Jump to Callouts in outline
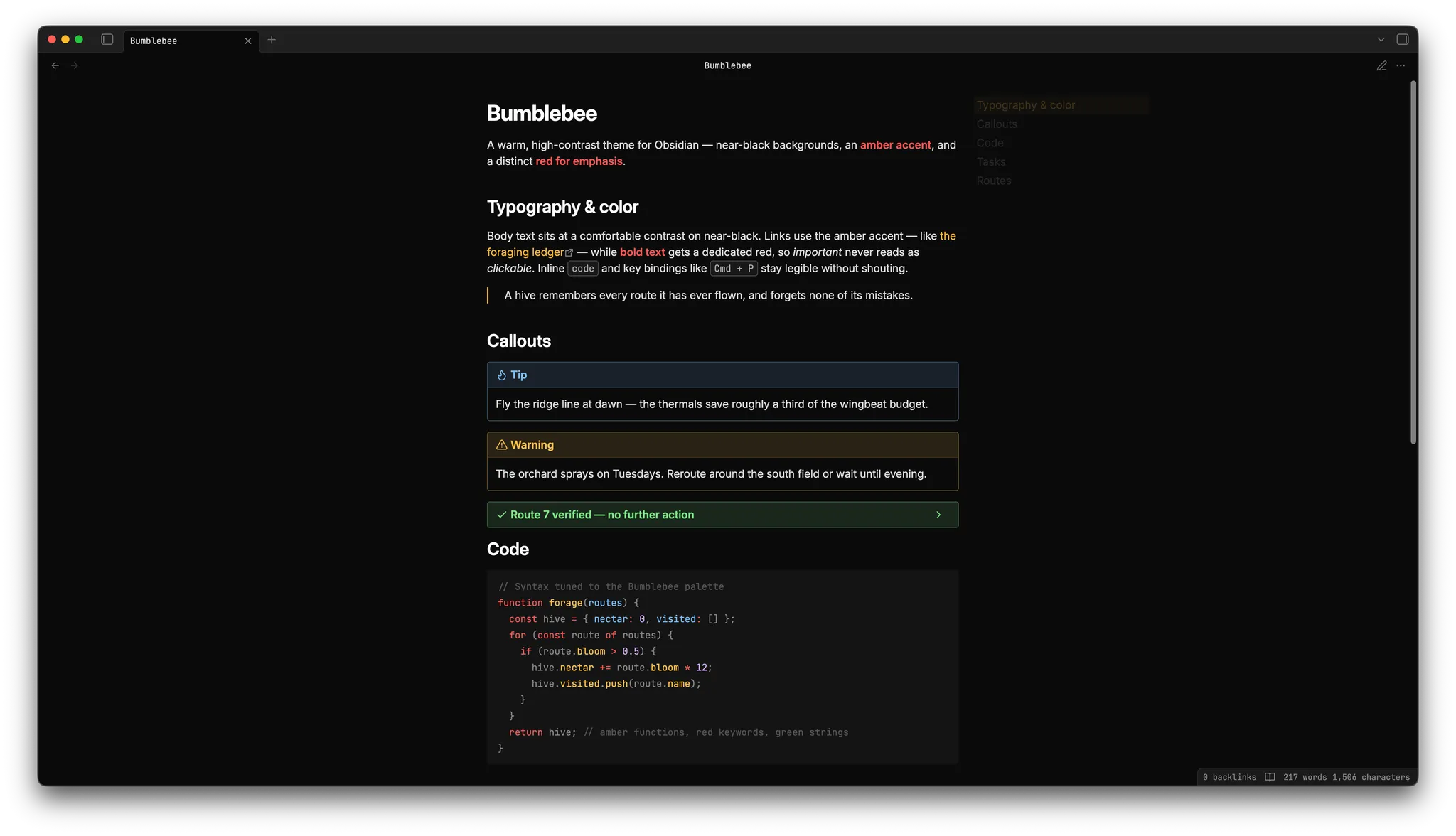 [997, 124]
